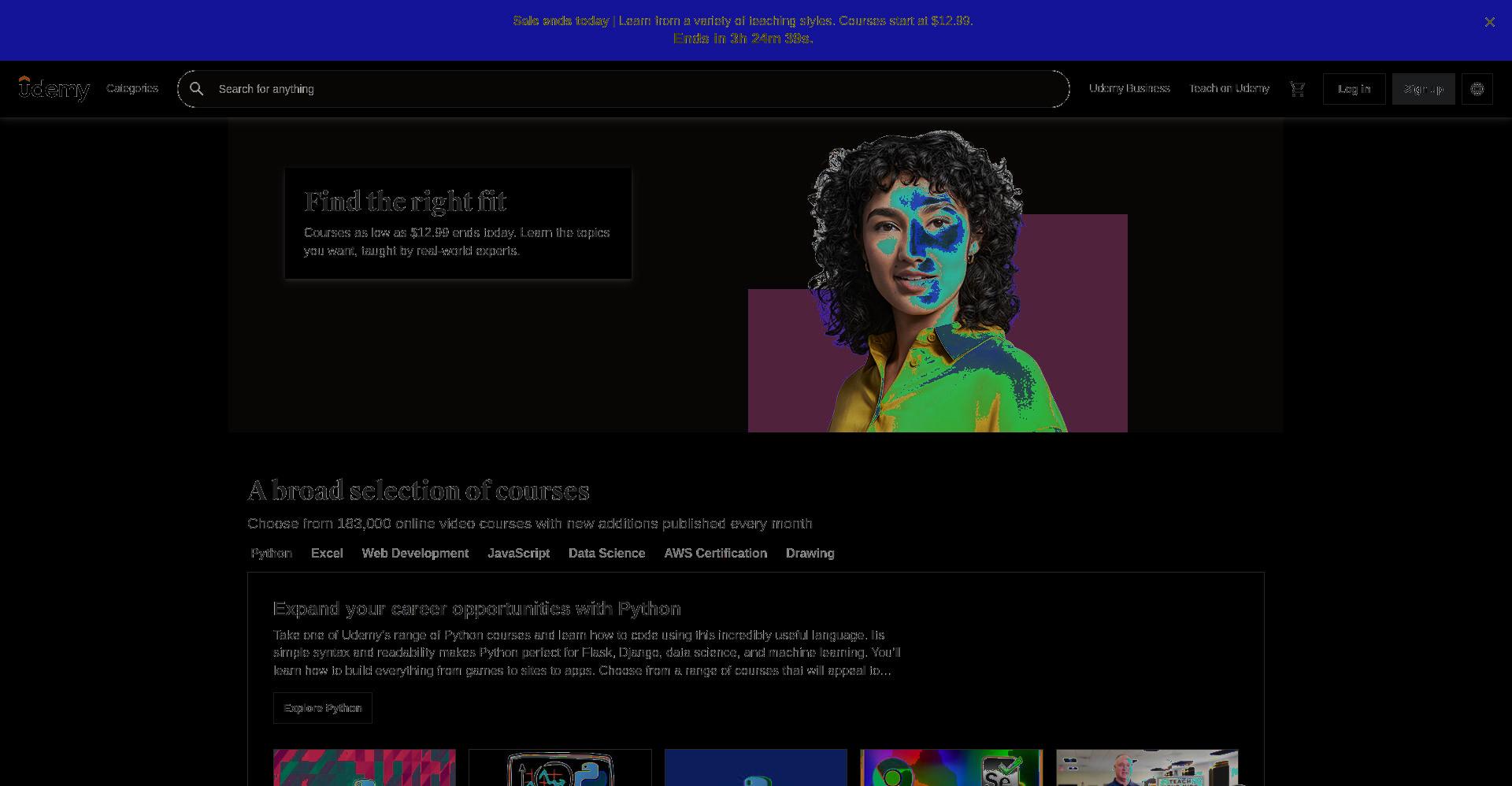
Task: Click the Explore Python button
Action: [x=323, y=708]
